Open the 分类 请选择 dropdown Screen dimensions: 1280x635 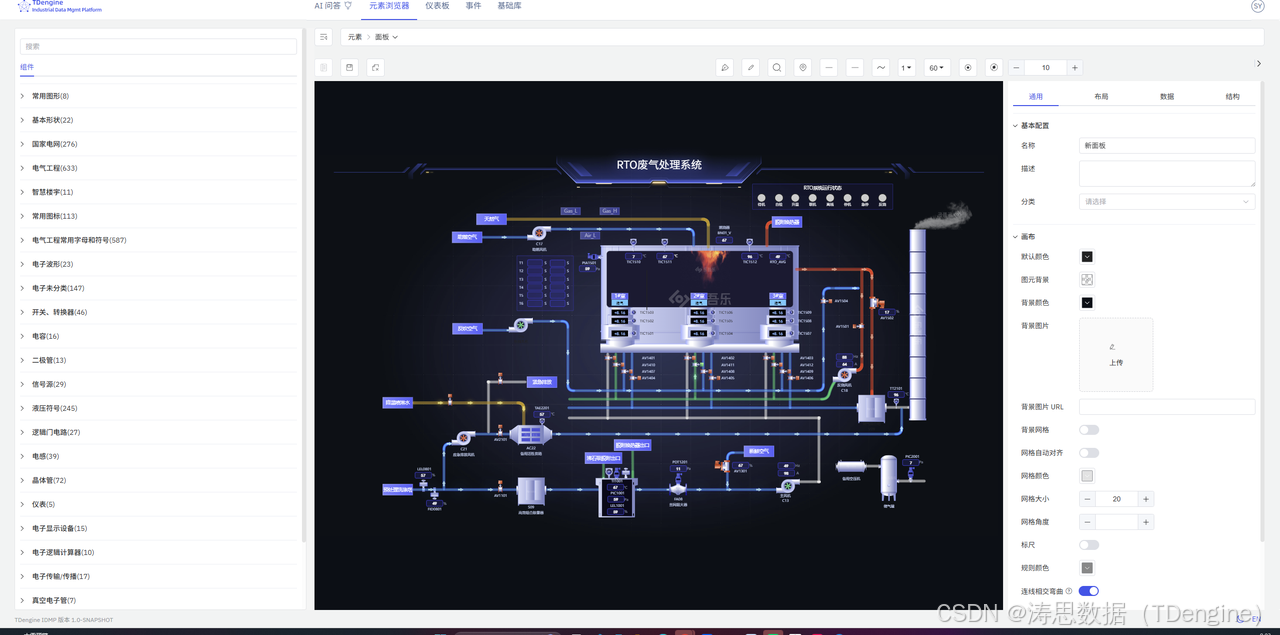click(1167, 201)
